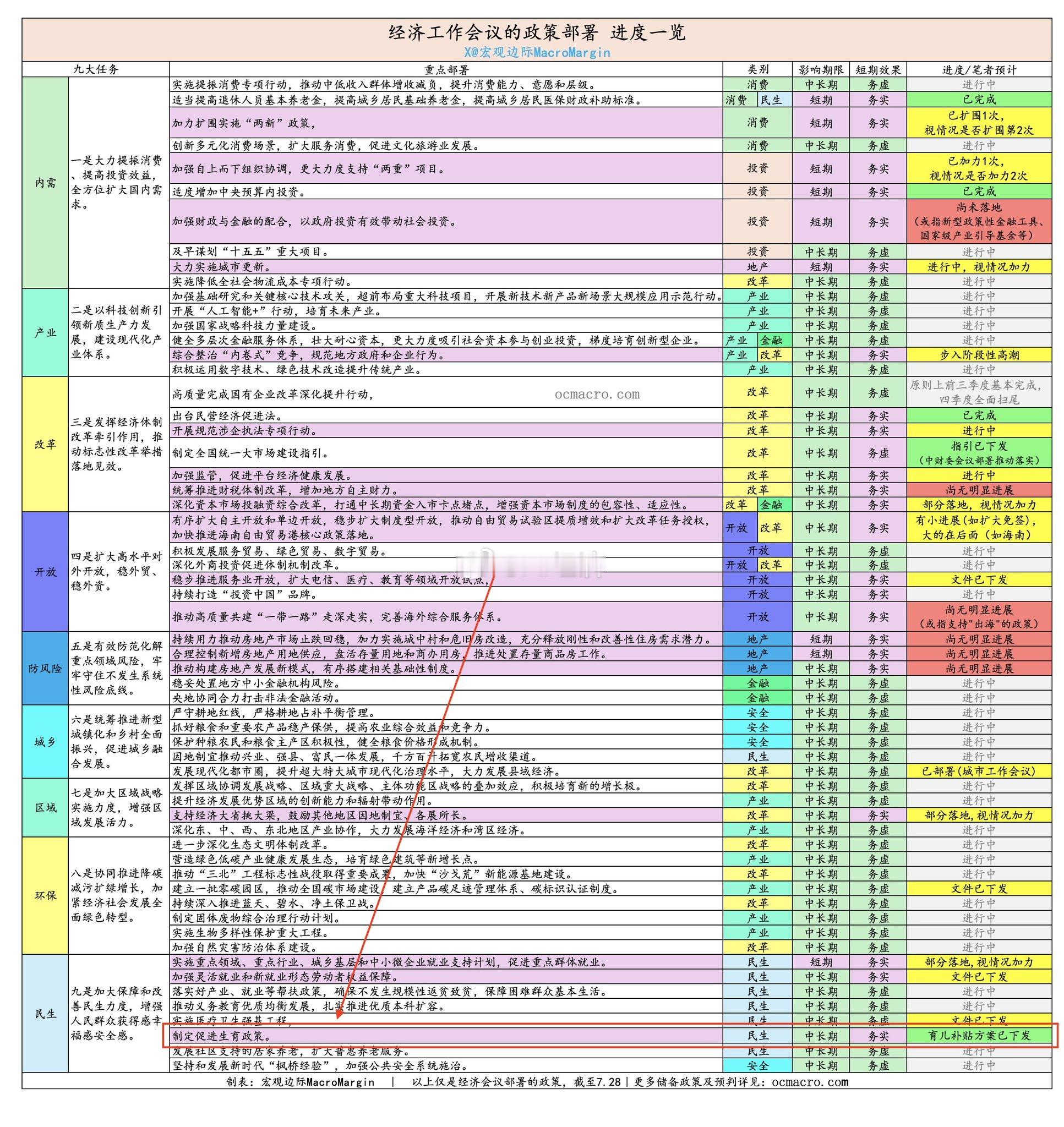Click the row "大力实施城市更新"
The width and height of the screenshot is (1064, 1127).
pyautogui.click(x=446, y=267)
